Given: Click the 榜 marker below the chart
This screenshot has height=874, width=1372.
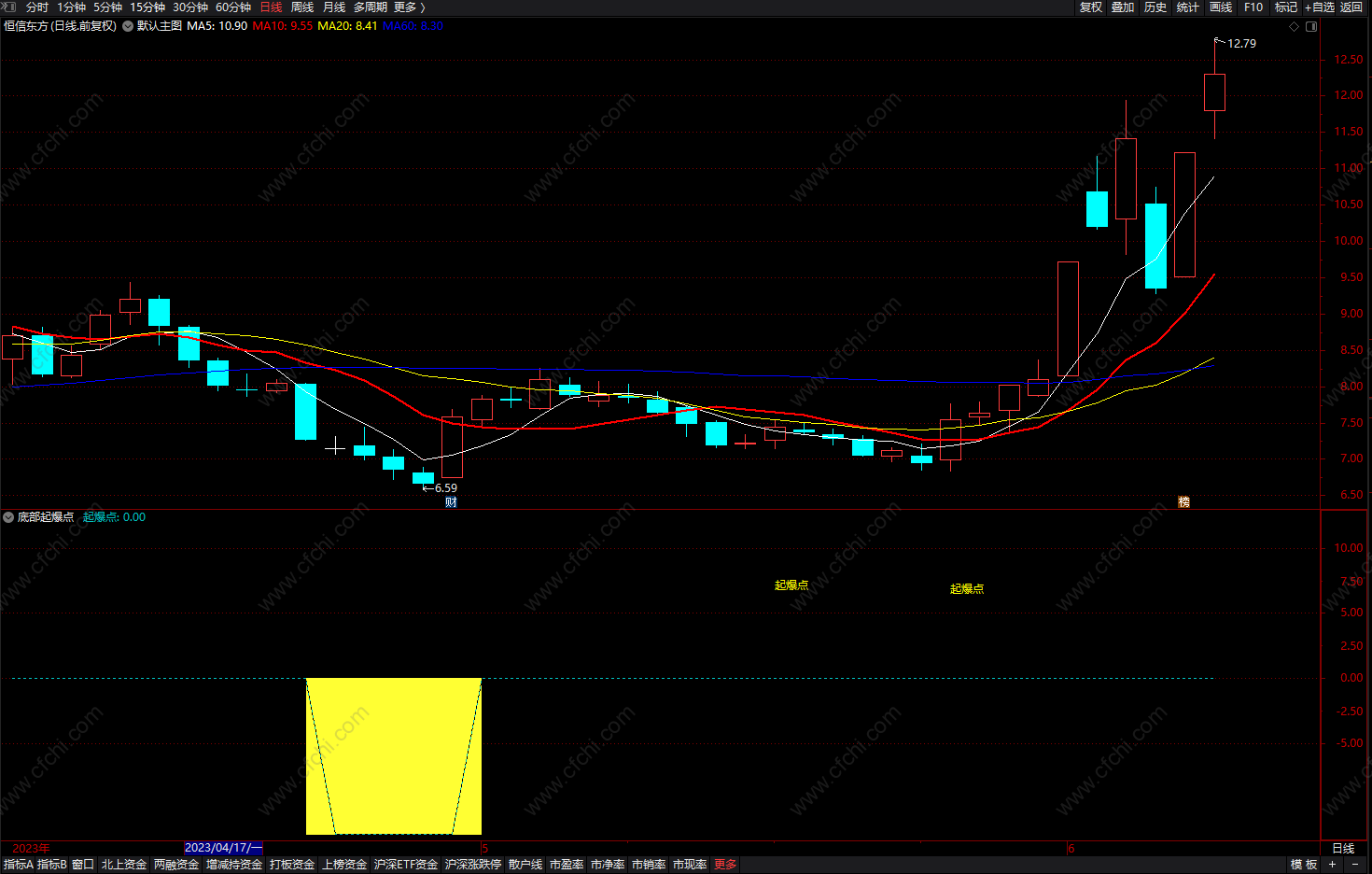Looking at the screenshot, I should (x=1183, y=502).
